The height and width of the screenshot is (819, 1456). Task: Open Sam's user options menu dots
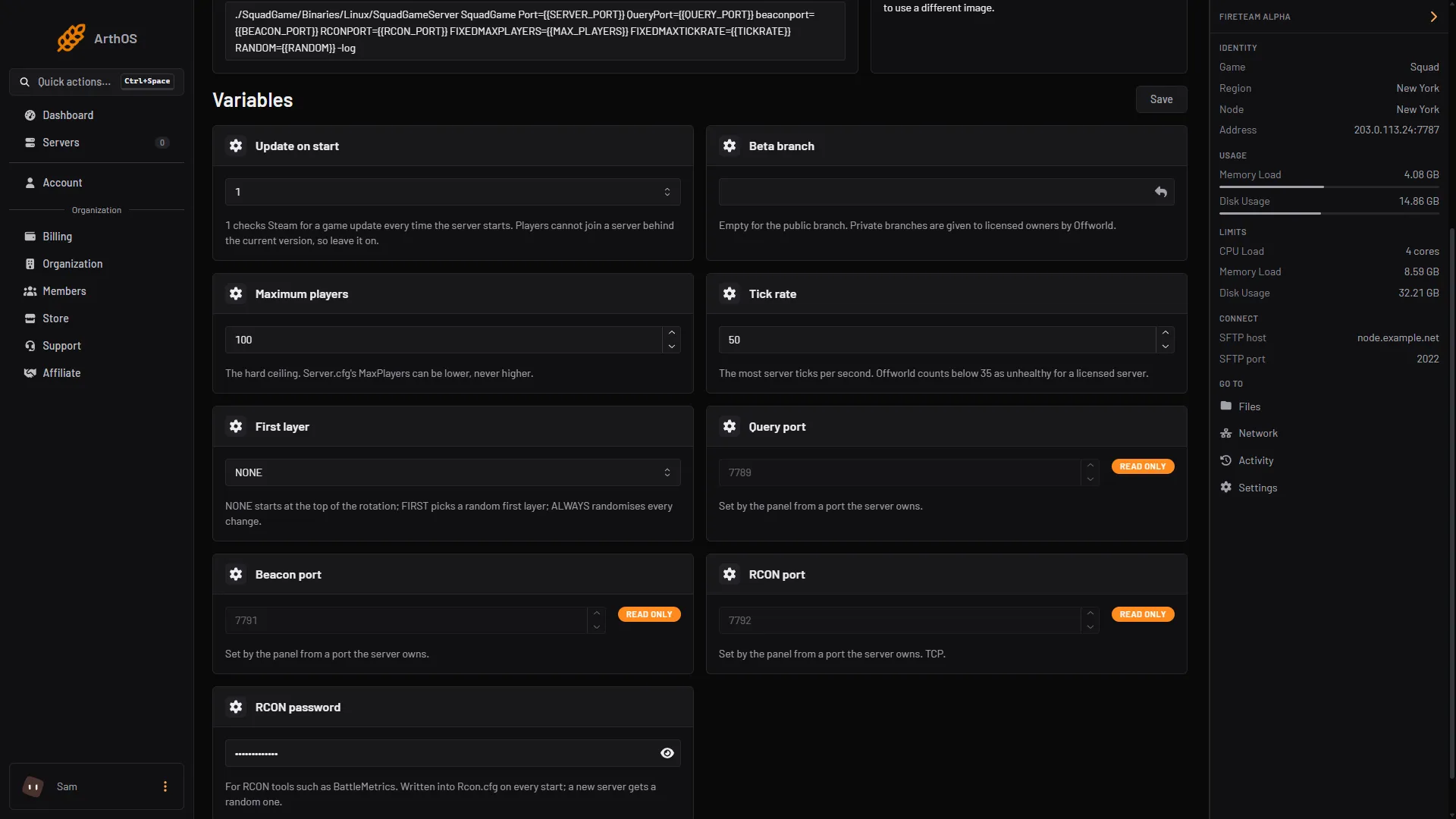point(165,786)
